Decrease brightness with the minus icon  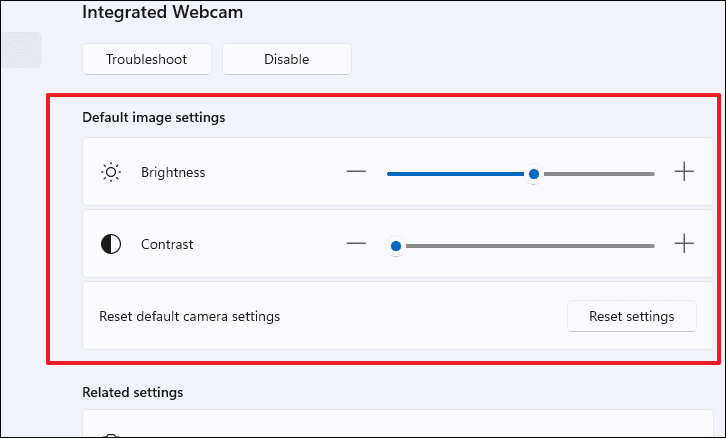point(356,172)
